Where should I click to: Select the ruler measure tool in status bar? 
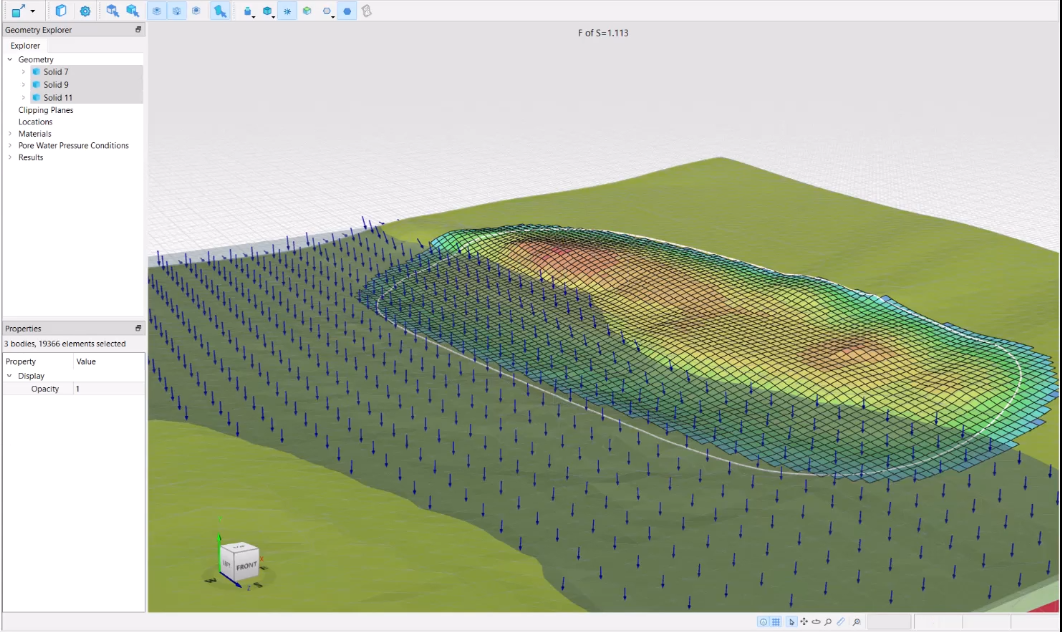tap(840, 622)
